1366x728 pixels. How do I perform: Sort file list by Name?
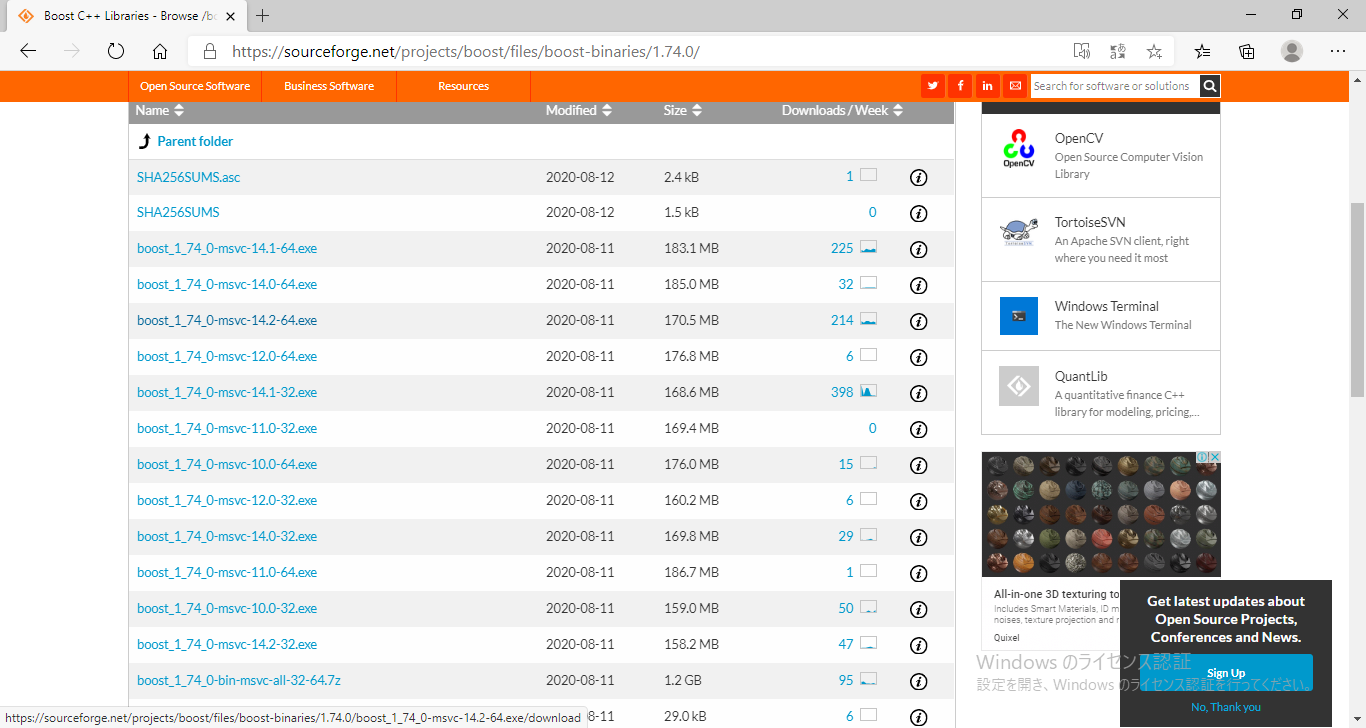point(160,110)
